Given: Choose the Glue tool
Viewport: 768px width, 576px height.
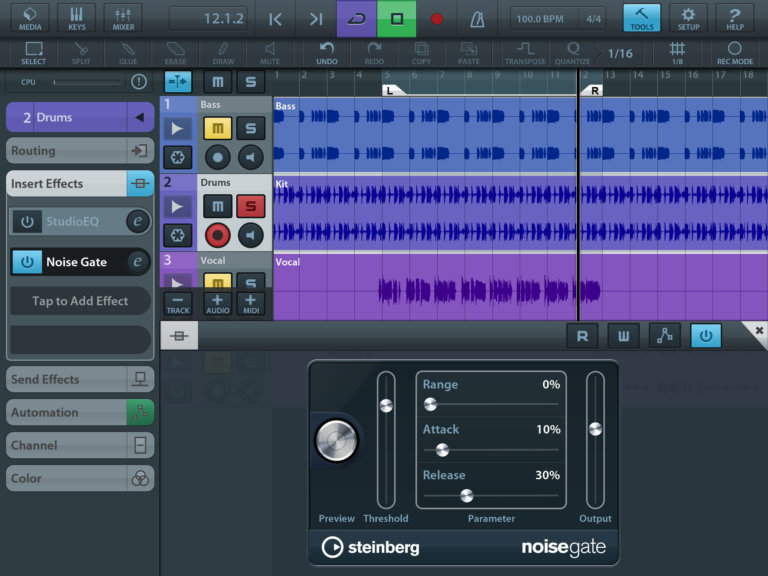Looking at the screenshot, I should 128,53.
